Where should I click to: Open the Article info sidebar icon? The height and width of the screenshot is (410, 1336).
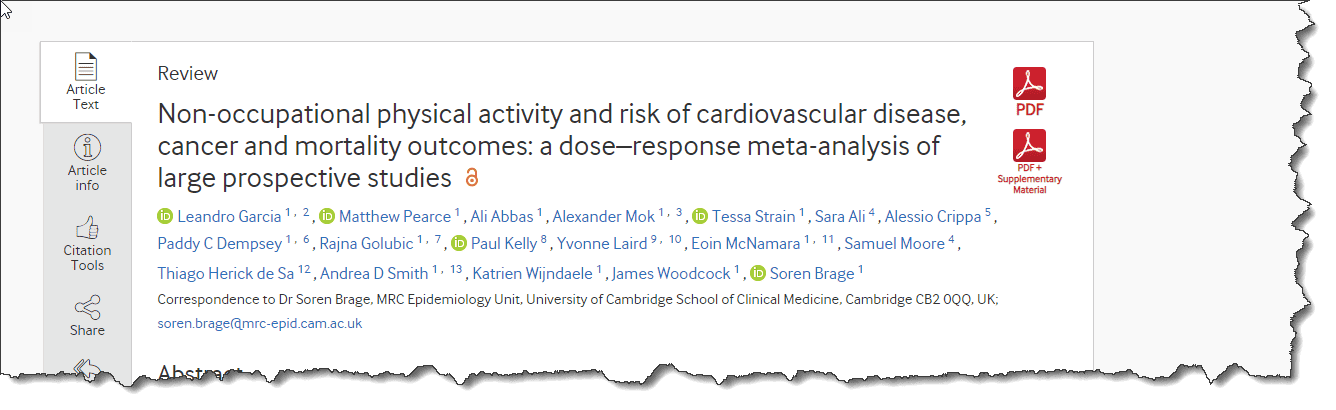point(87,147)
